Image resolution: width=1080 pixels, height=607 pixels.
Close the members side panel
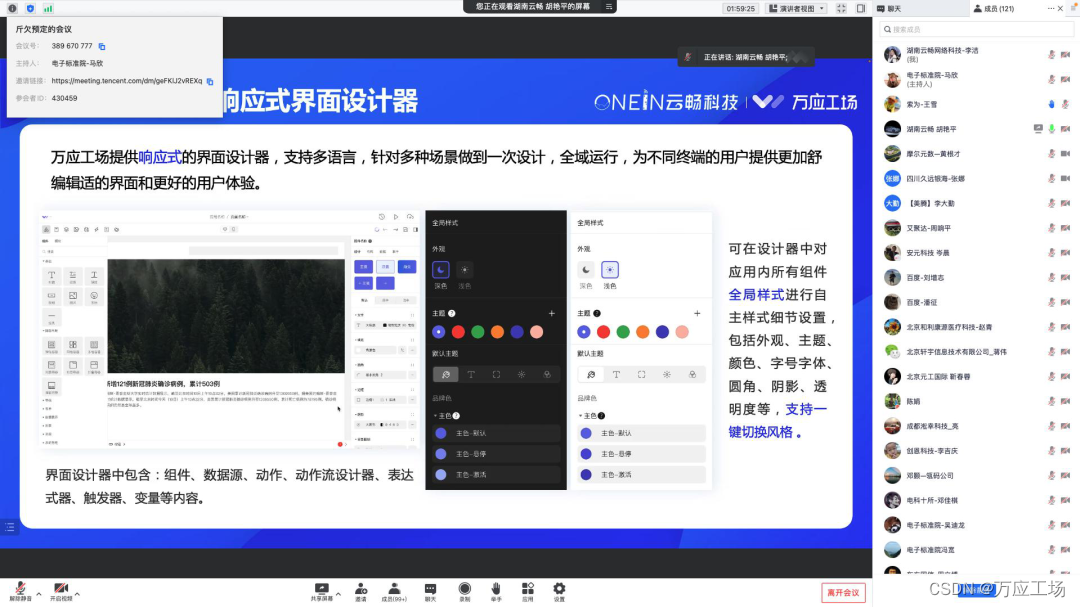1061,8
